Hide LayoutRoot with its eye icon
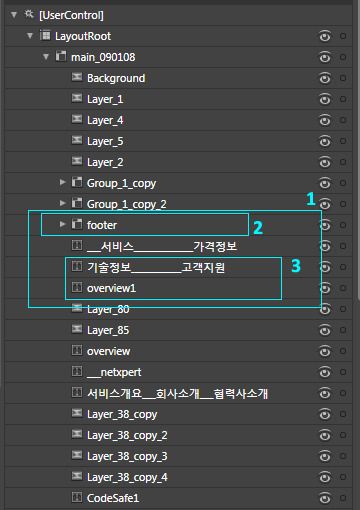 point(325,36)
